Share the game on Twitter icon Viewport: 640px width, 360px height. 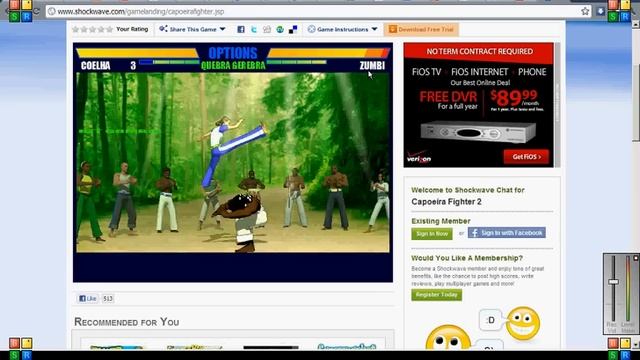(x=254, y=29)
